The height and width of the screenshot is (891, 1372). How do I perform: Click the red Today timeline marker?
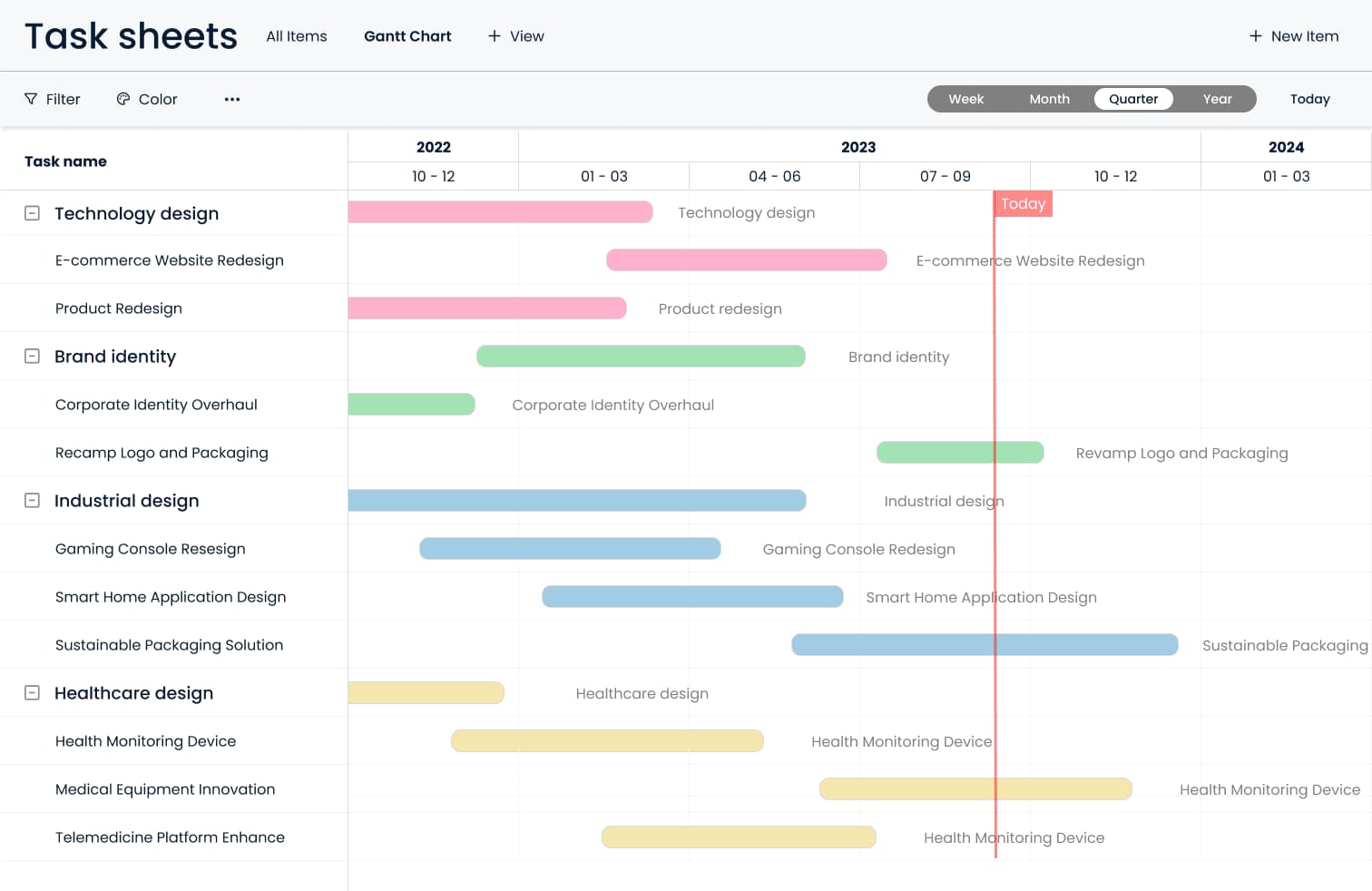1023,204
